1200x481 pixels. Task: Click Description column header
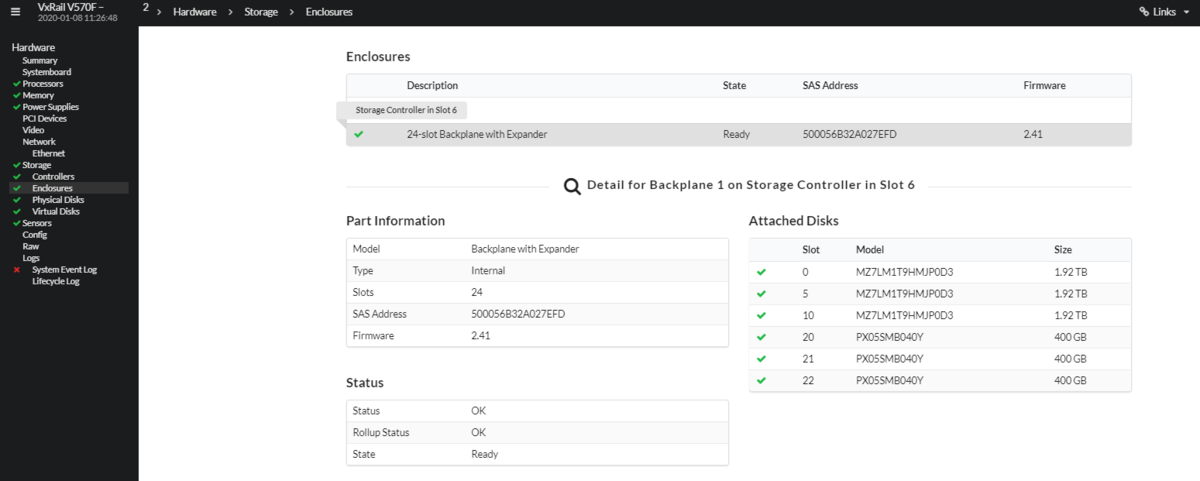coord(432,86)
